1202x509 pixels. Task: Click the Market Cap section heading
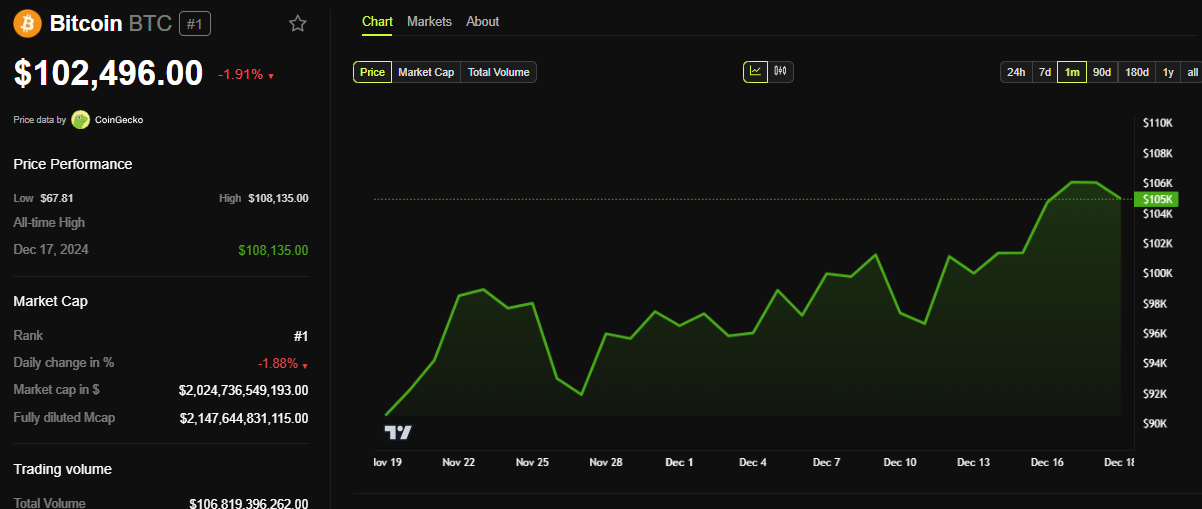(50, 301)
